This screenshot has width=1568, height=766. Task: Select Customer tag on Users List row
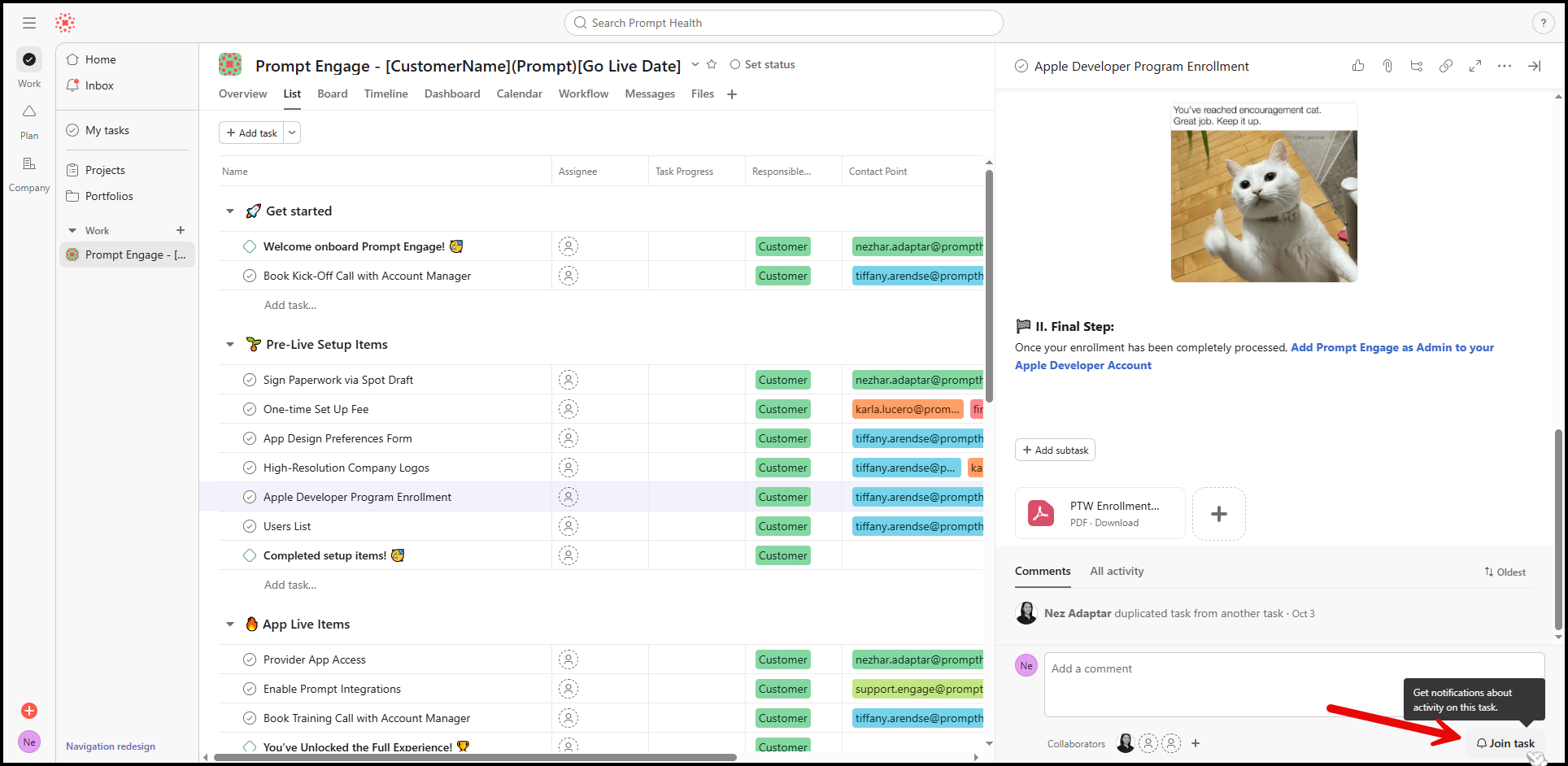(x=782, y=526)
